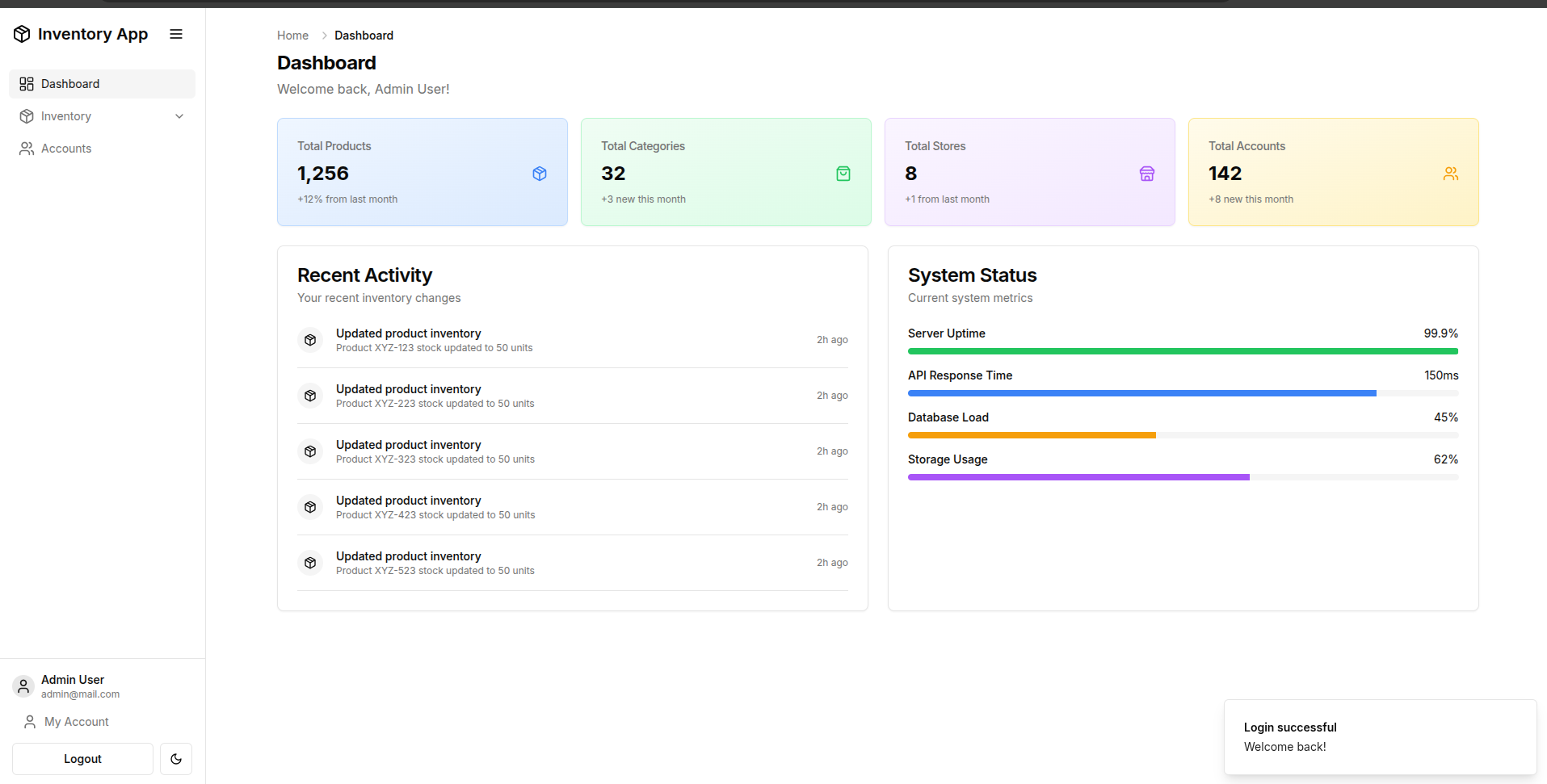Click 'Product XYZ-323 stock updated to 50 units'
Viewport: 1547px width, 784px height.
(x=435, y=459)
